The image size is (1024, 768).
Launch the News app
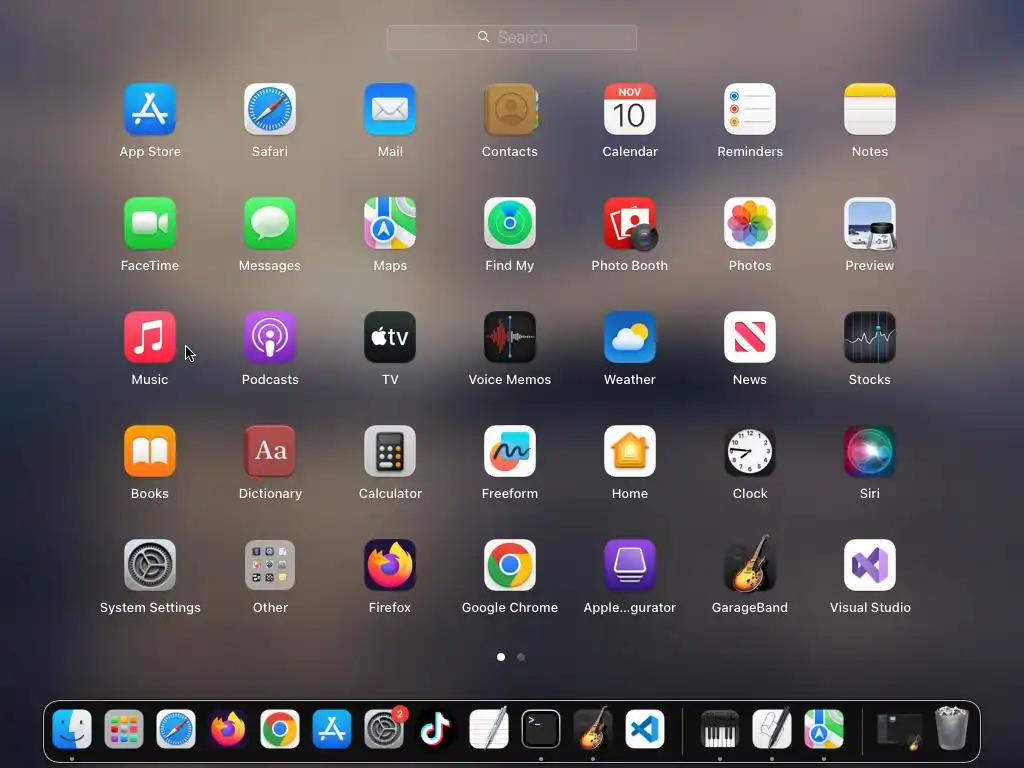click(x=750, y=337)
